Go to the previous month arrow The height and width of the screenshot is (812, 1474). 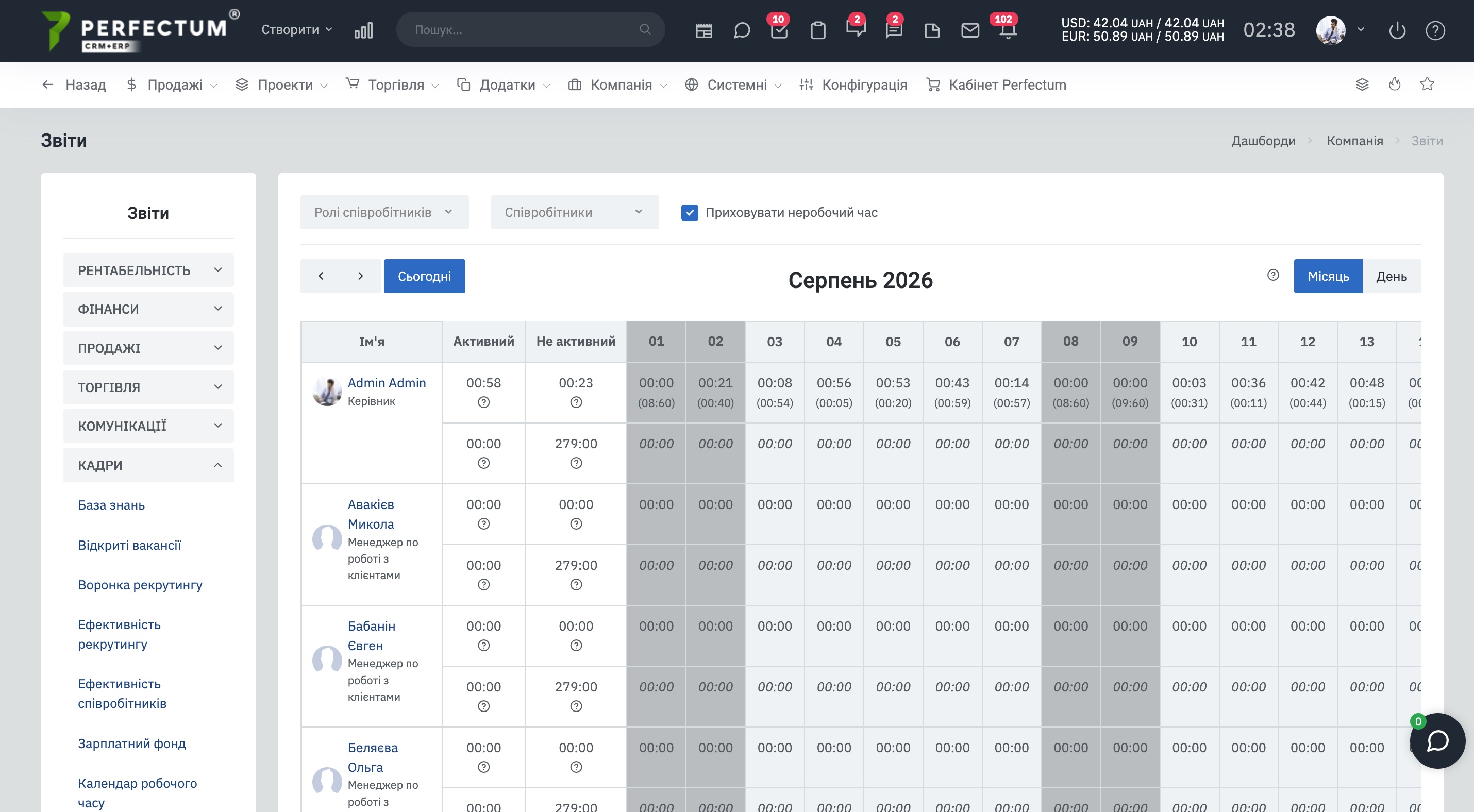(321, 276)
